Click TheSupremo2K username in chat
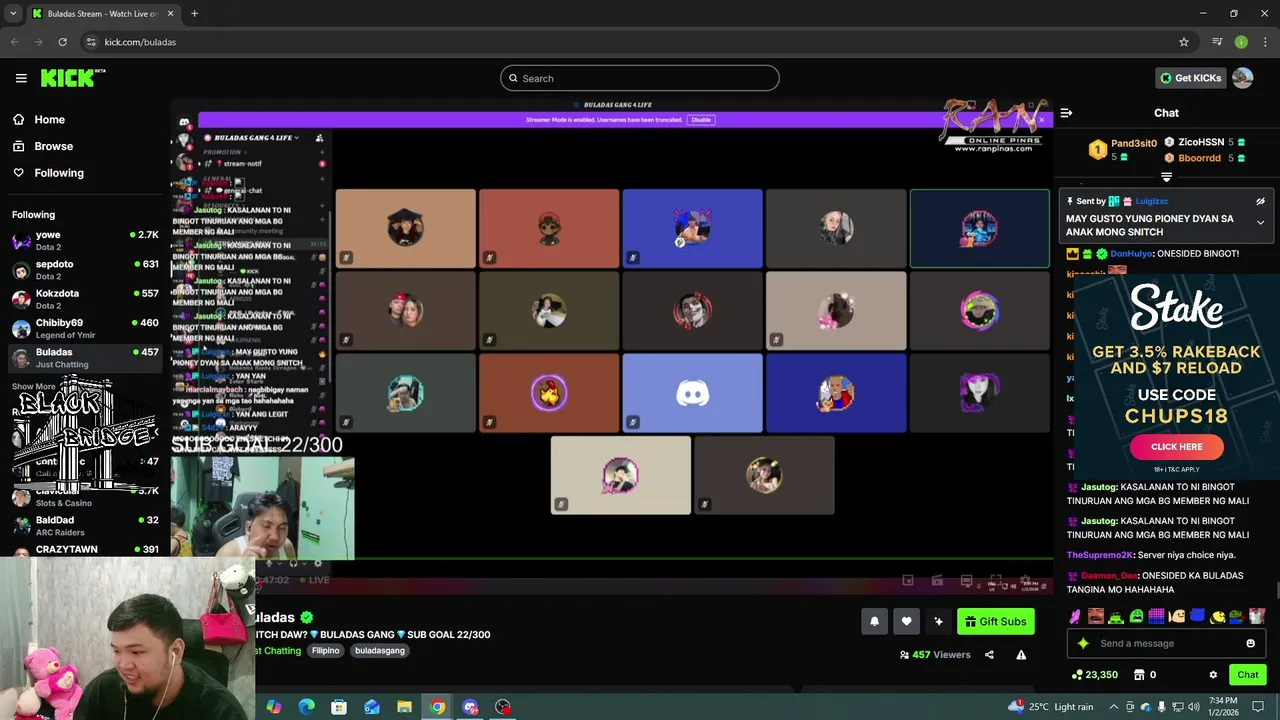This screenshot has width=1280, height=720. [x=1100, y=555]
